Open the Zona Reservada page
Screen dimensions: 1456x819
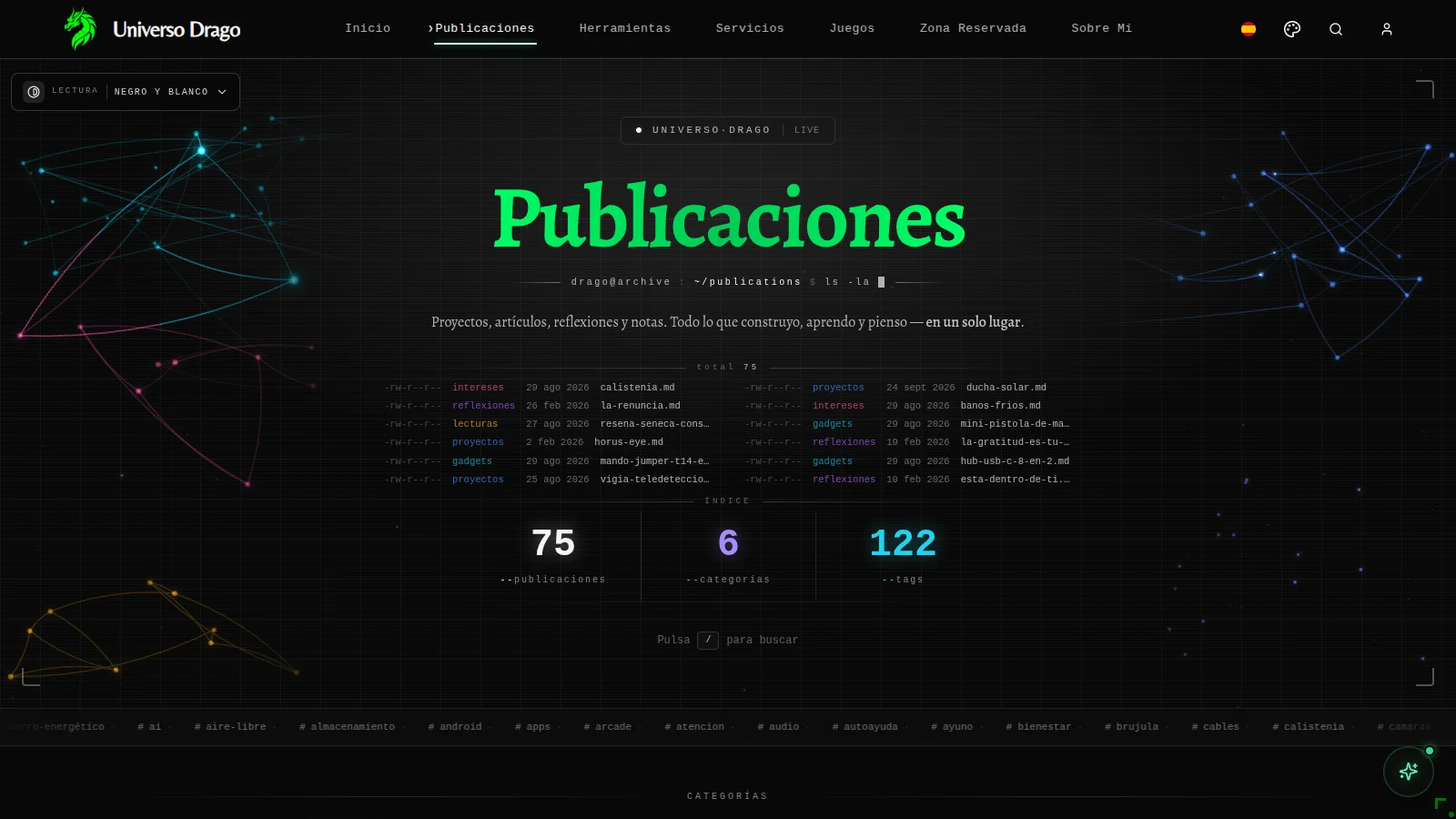coord(973,28)
